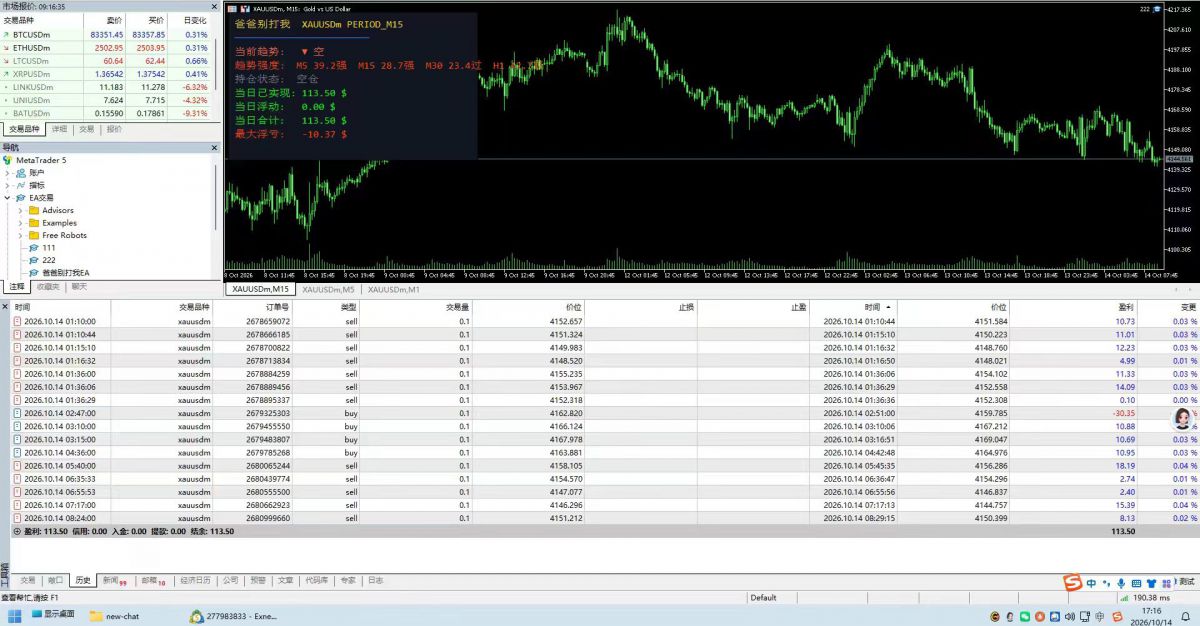Click the notification bell in the taskbar

1186,615
